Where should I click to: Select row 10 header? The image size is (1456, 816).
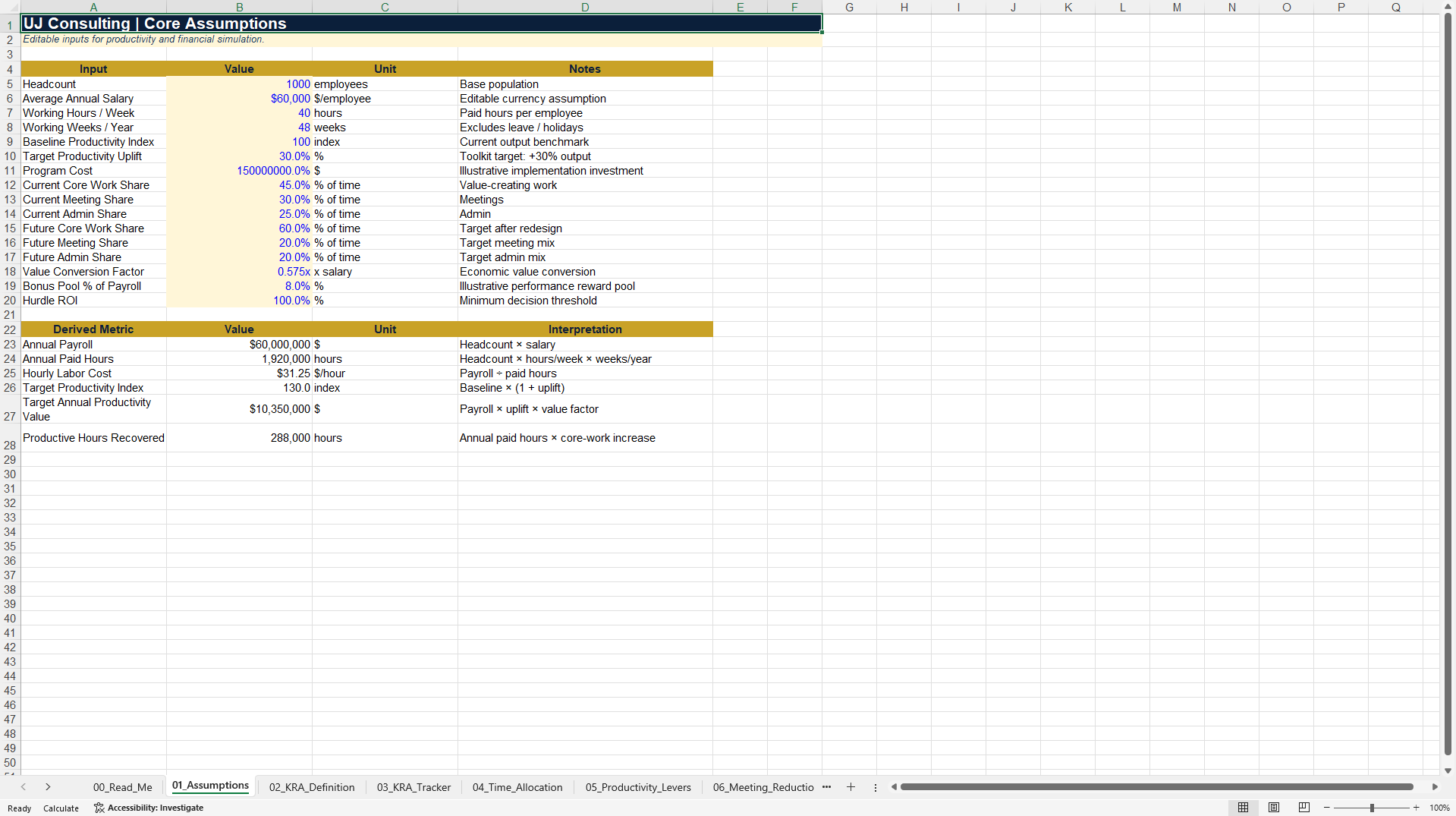(x=10, y=156)
